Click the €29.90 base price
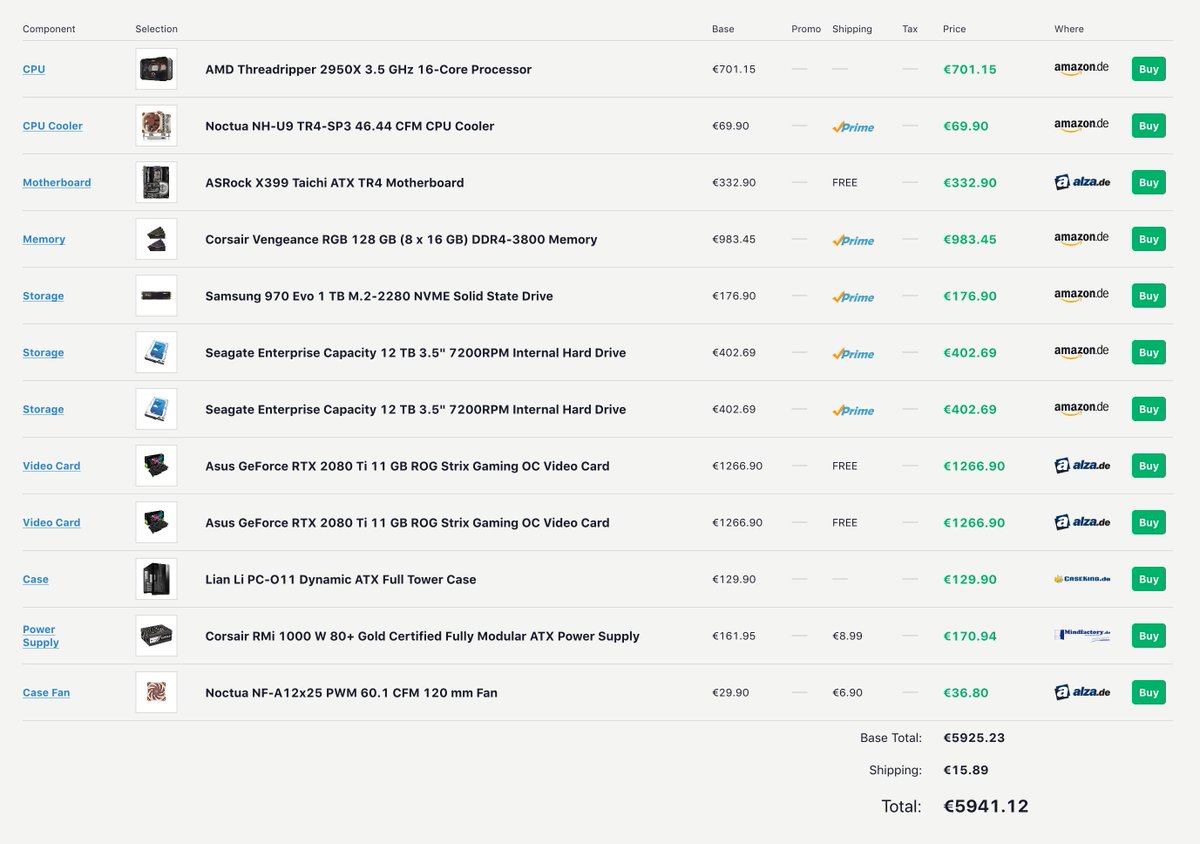The height and width of the screenshot is (844, 1200). [730, 692]
